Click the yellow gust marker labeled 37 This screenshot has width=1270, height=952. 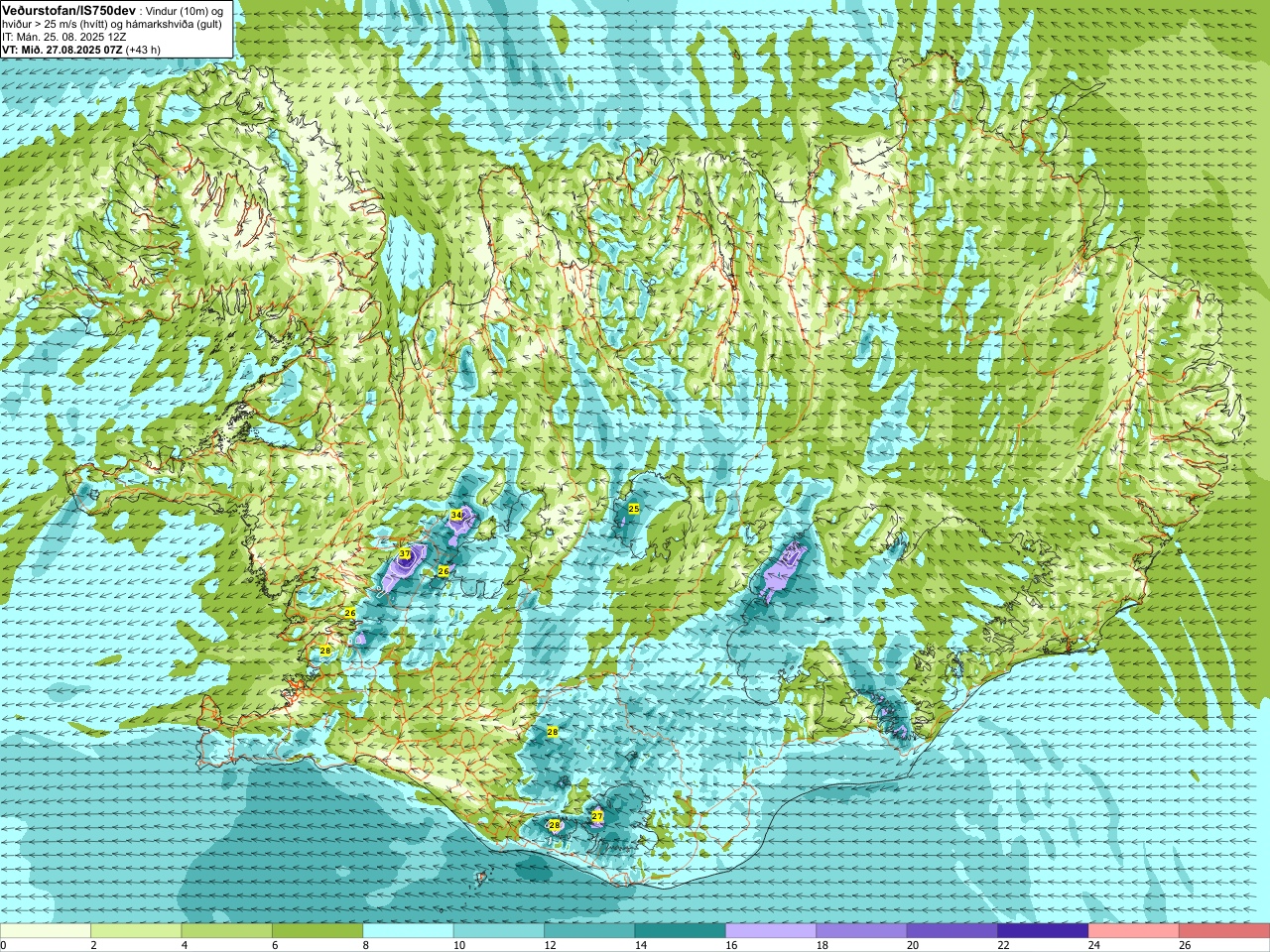pos(405,554)
